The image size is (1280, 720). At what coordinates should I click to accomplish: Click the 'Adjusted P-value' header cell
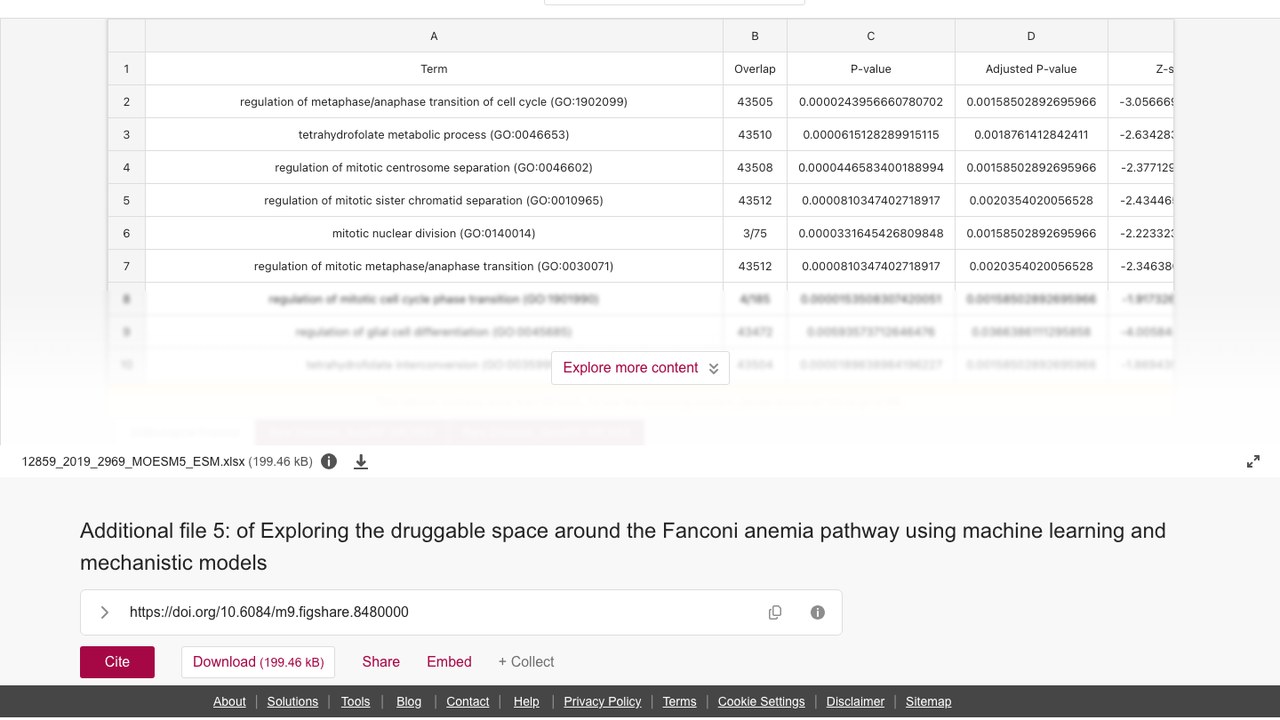[1031, 69]
